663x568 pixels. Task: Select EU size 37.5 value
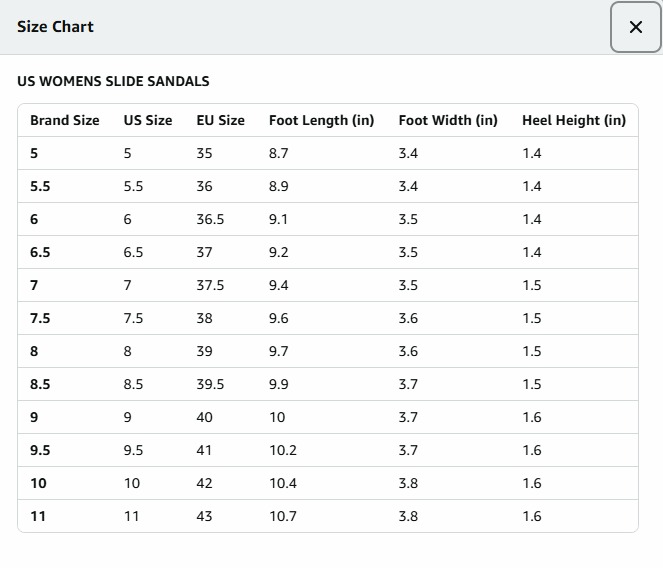pyautogui.click(x=210, y=285)
